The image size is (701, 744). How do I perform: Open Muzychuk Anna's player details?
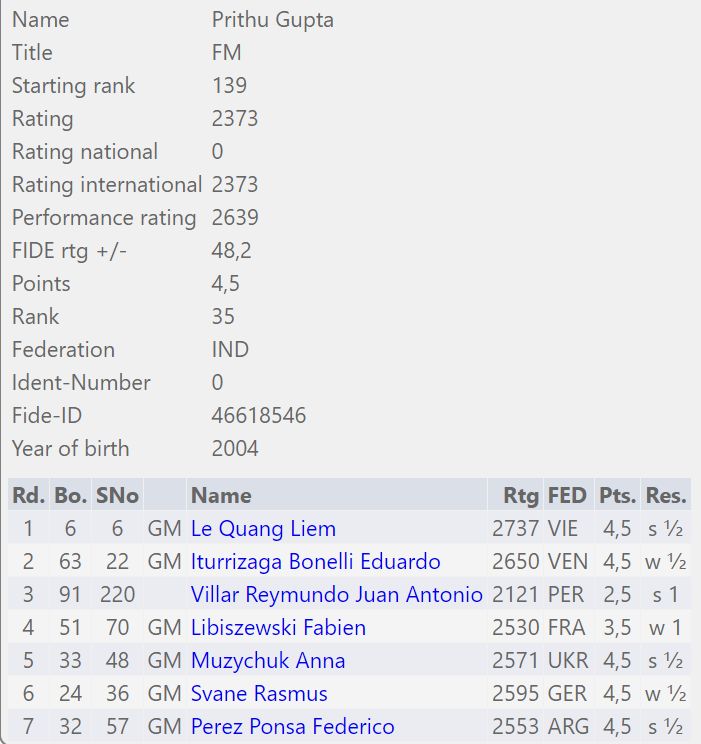(x=268, y=660)
